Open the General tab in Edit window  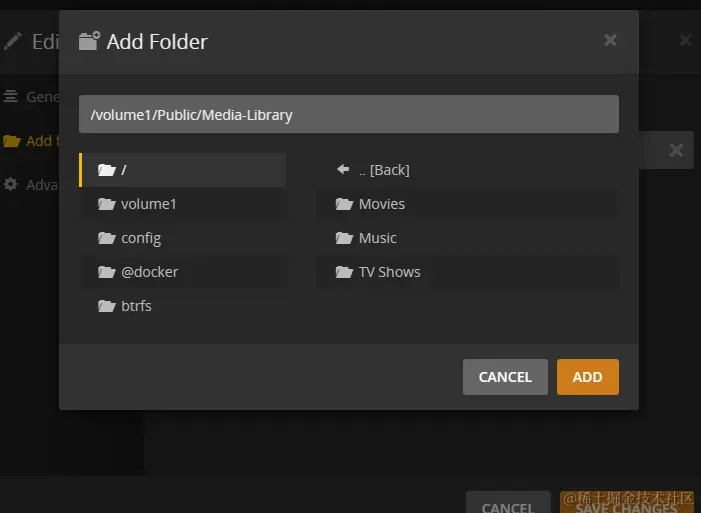30,97
